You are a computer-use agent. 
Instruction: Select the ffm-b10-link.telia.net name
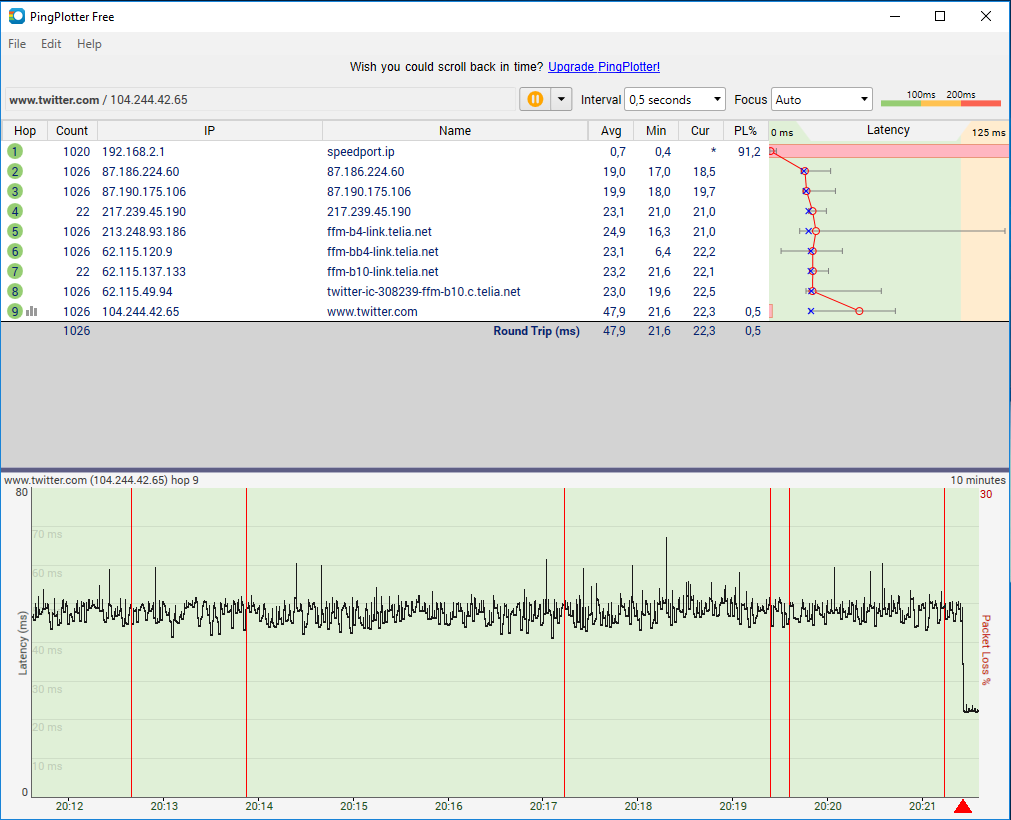pyautogui.click(x=382, y=271)
